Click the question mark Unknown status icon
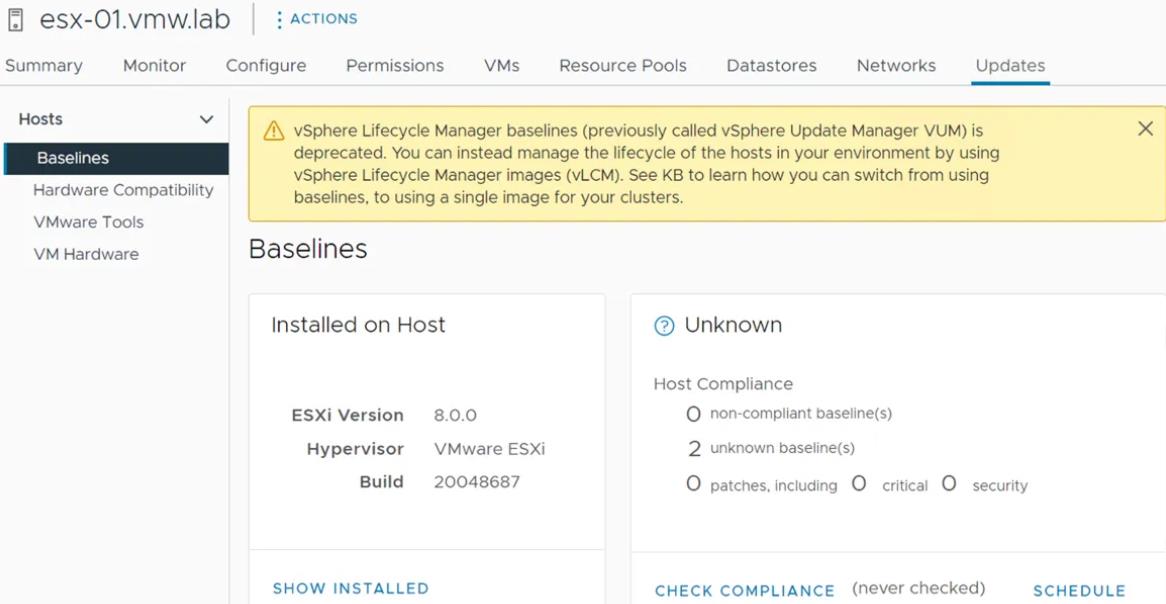1166x604 pixels. tap(664, 326)
